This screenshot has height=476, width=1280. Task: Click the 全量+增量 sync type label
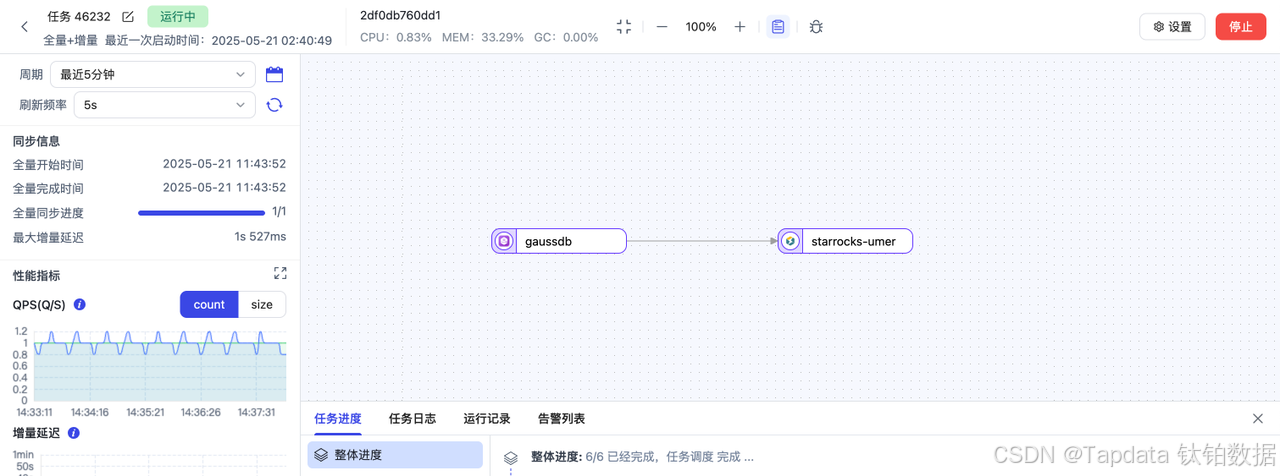[x=70, y=41]
